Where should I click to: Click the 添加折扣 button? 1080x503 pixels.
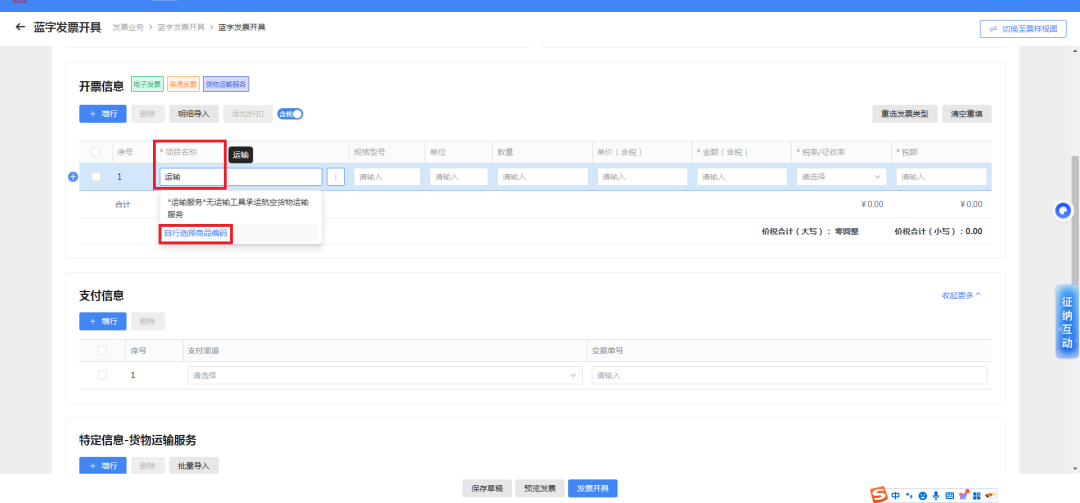(x=248, y=114)
